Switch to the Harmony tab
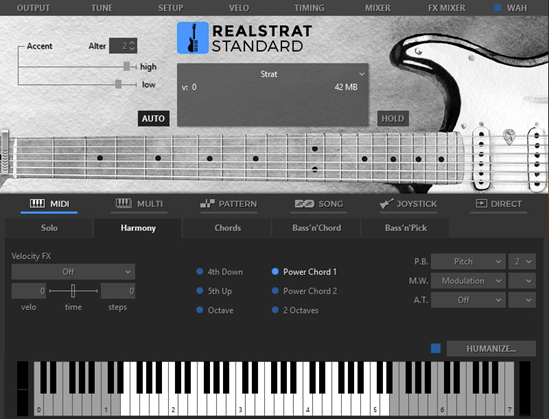 click(138, 228)
